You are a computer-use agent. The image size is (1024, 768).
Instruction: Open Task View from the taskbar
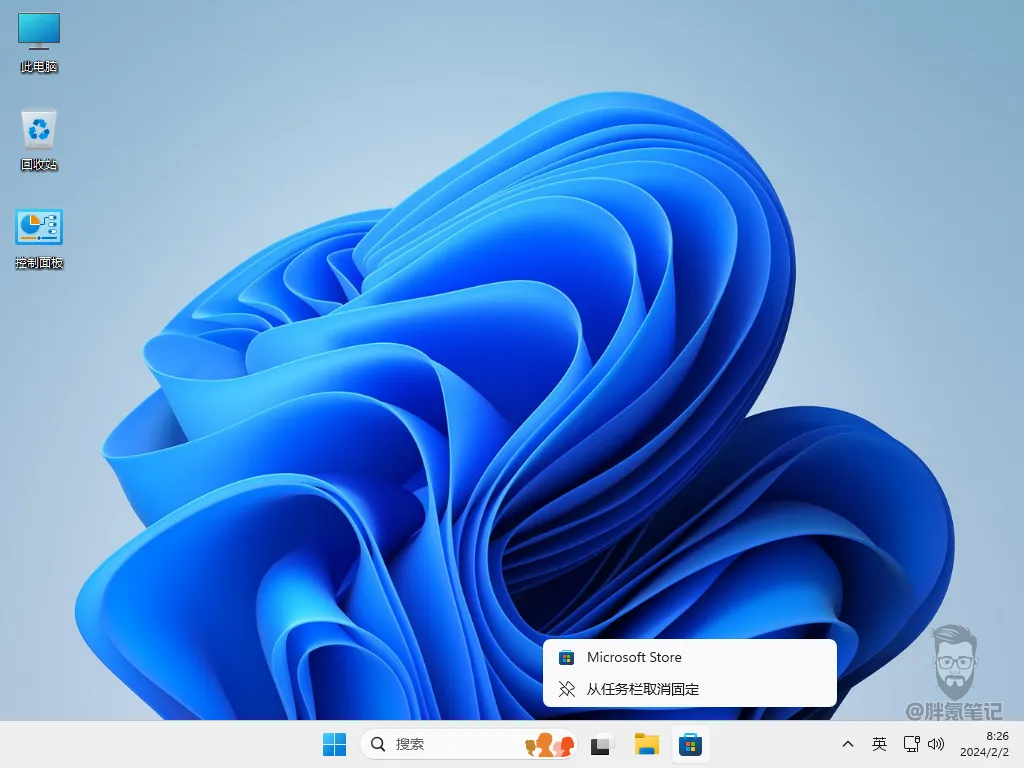(x=601, y=744)
